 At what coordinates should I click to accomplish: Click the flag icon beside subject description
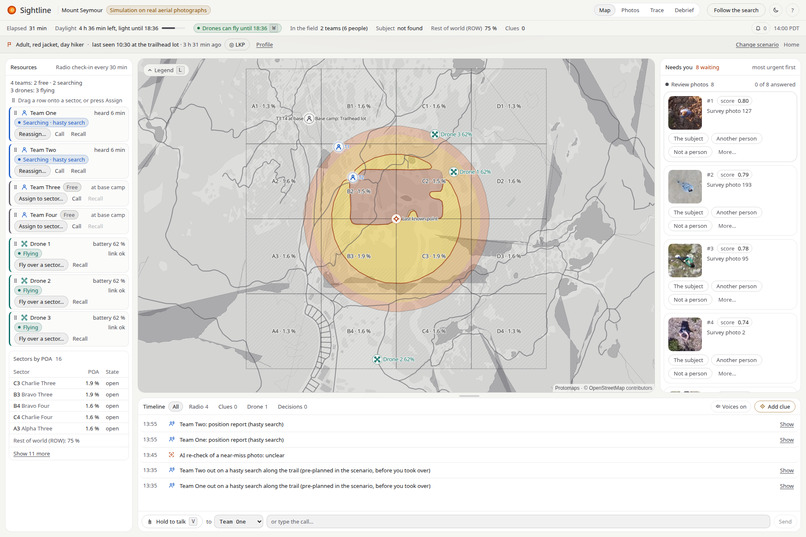tap(9, 45)
